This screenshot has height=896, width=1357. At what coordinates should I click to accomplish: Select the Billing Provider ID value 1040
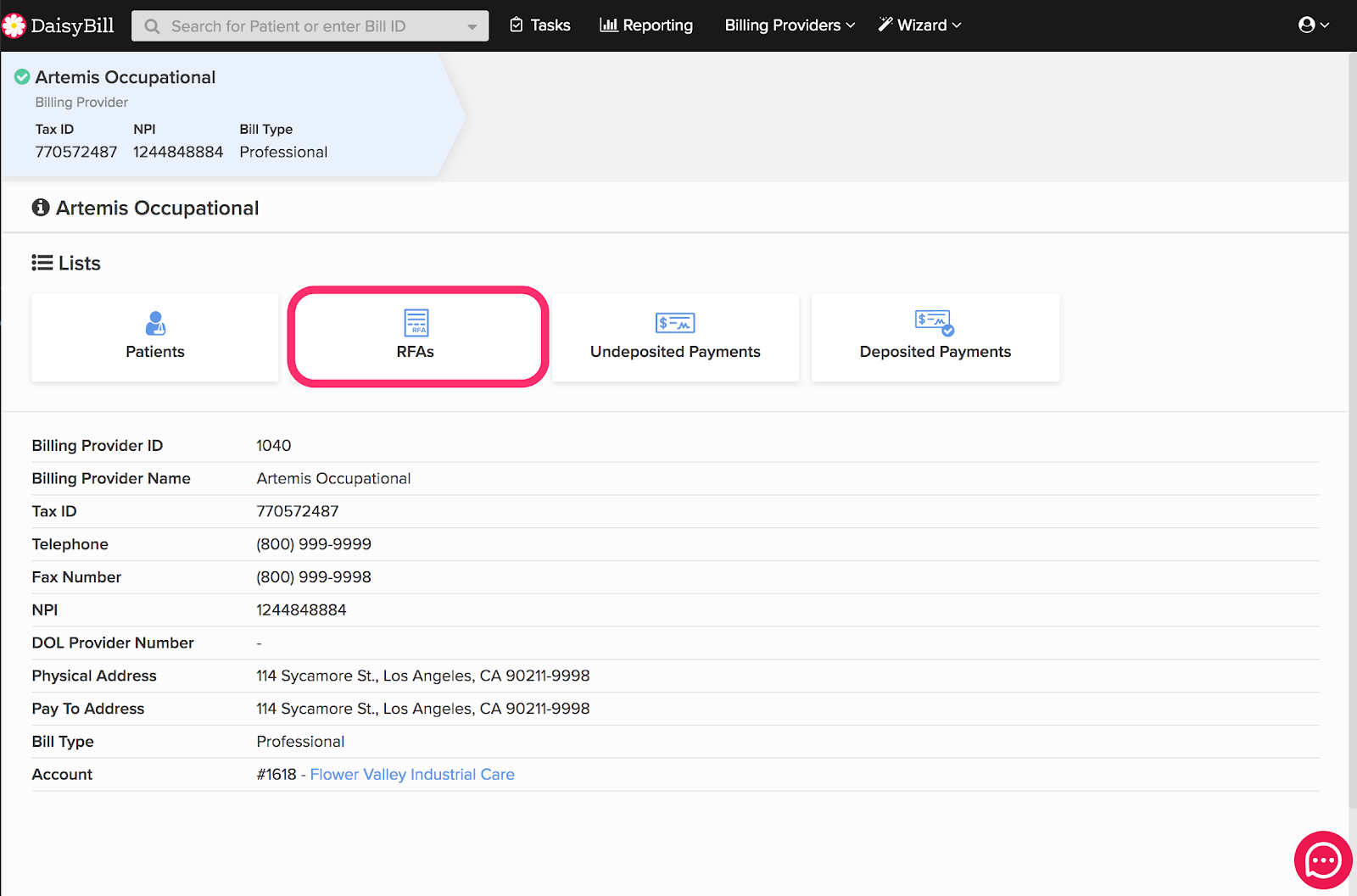274,446
